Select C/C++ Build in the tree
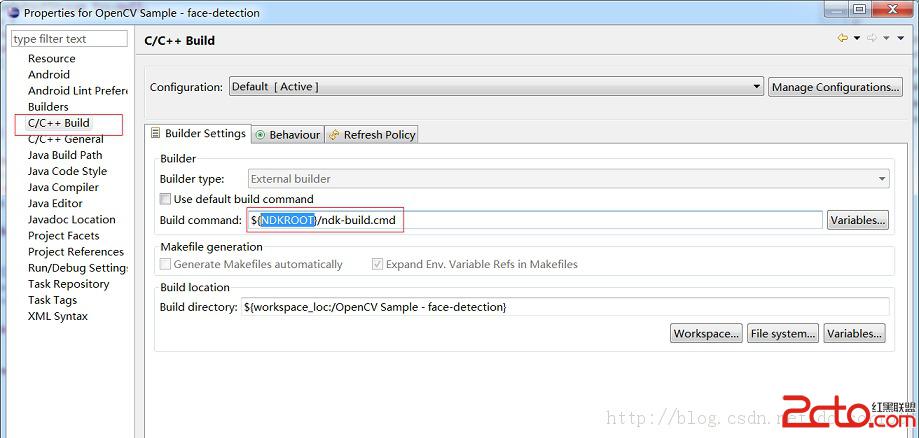The height and width of the screenshot is (438, 919). coord(59,123)
